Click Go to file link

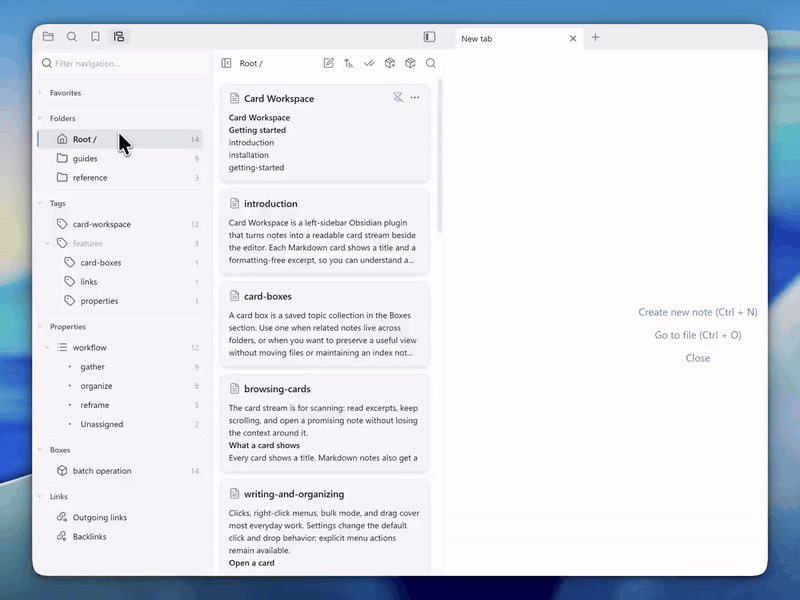pos(697,335)
